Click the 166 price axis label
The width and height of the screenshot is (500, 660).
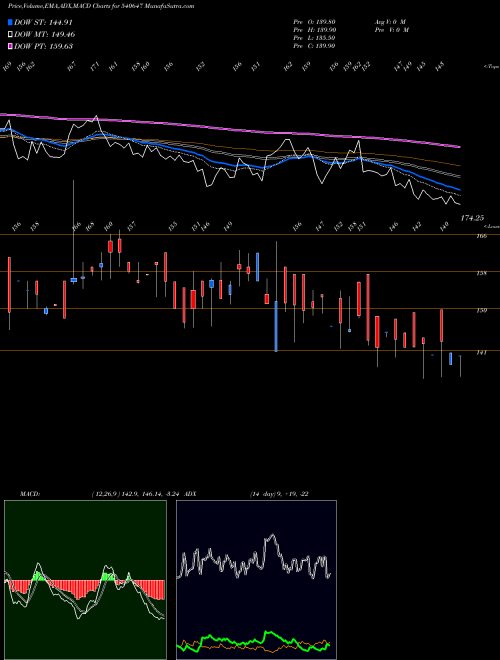pos(482,236)
